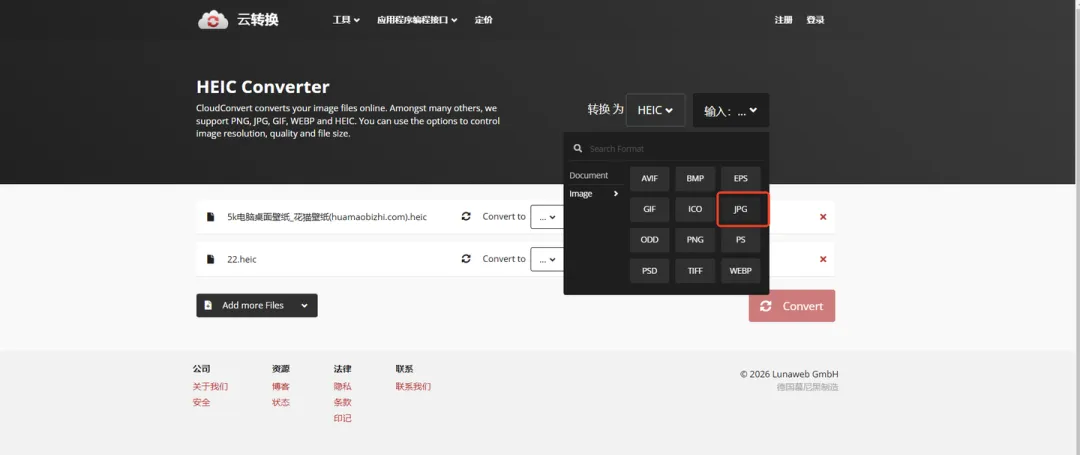The image size is (1080, 455).
Task: Open the Convert to dropdown for the 5k电脑桌面壁纸 file
Action: tap(547, 217)
